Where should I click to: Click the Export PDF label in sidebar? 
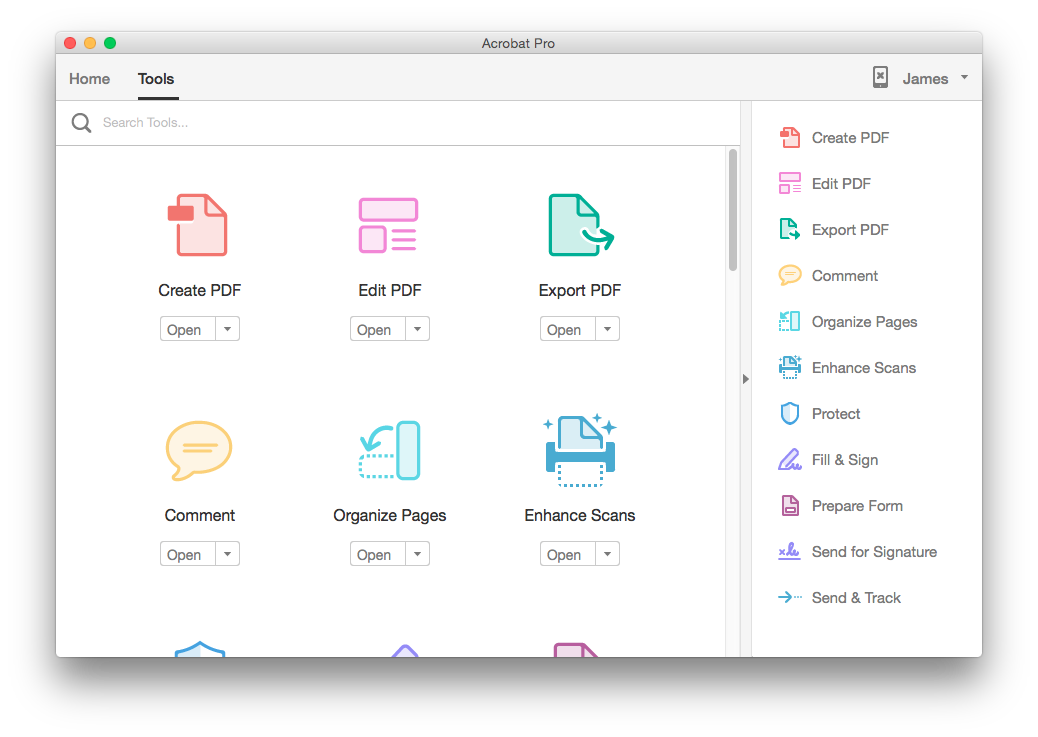click(x=851, y=230)
